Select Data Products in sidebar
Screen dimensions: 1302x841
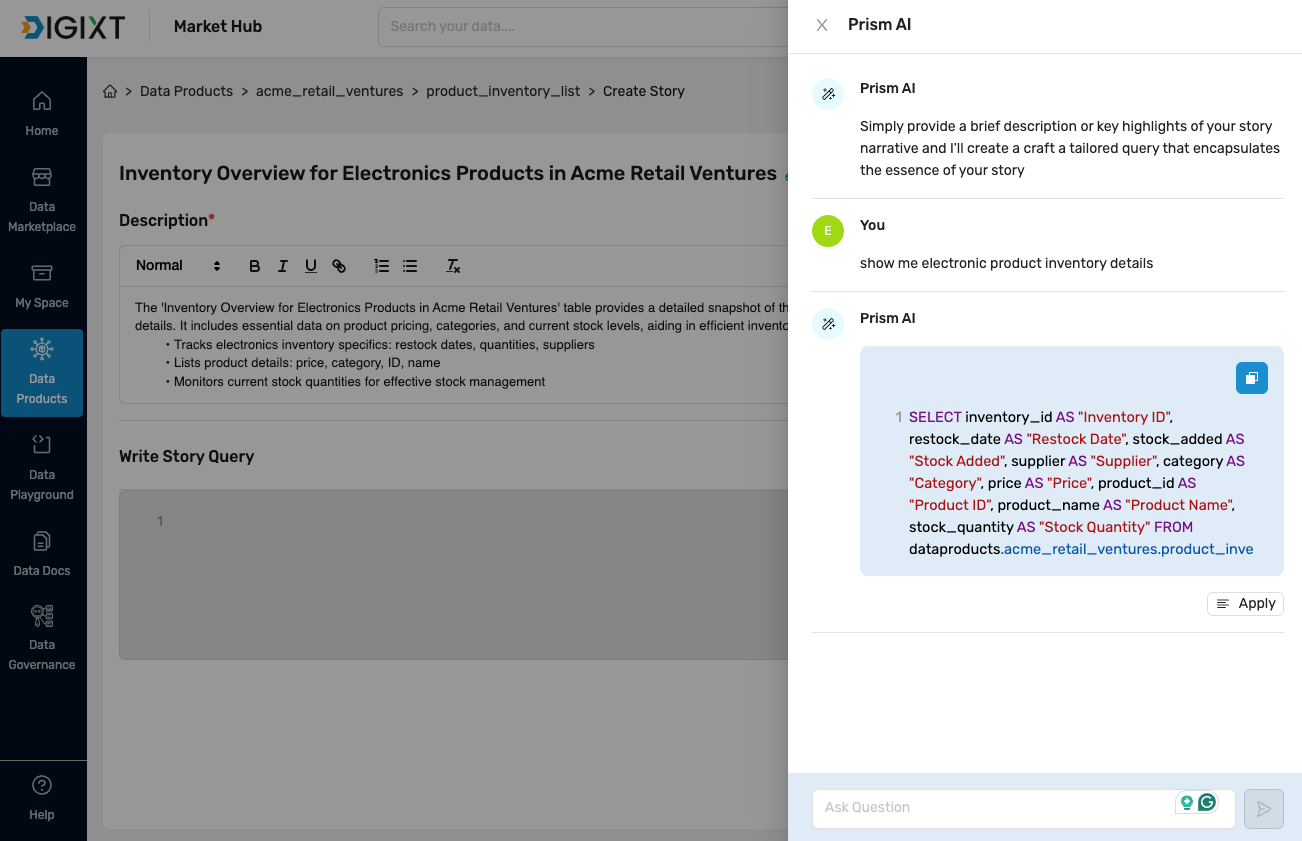[42, 372]
